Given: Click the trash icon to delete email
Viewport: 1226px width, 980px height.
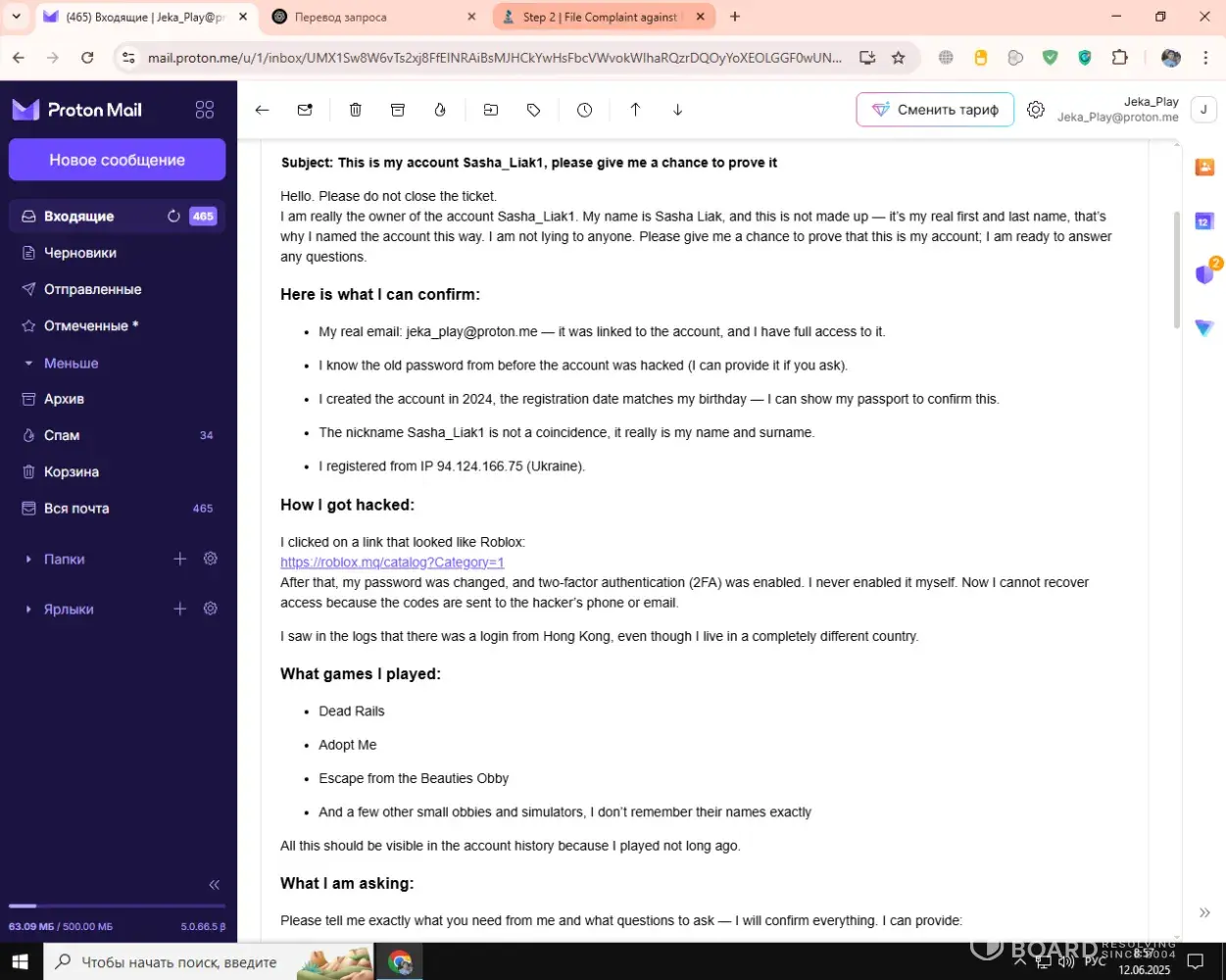Looking at the screenshot, I should [356, 110].
